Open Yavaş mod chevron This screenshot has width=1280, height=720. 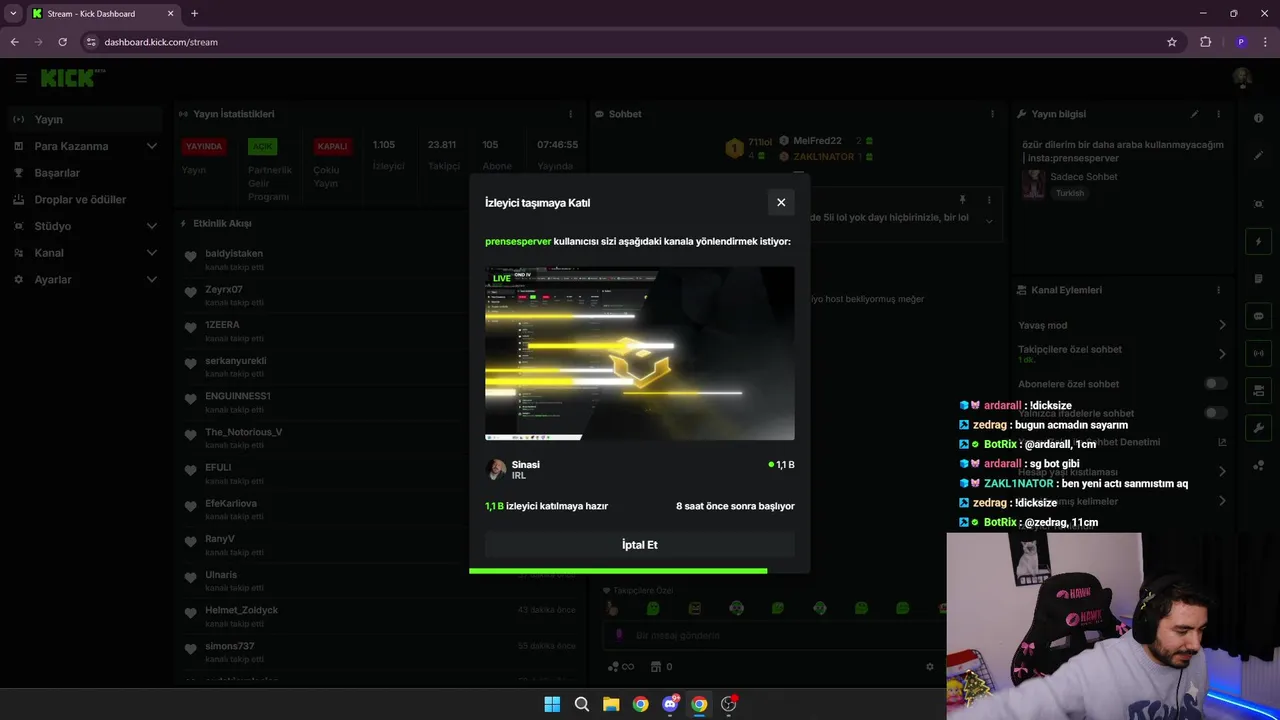1222,325
